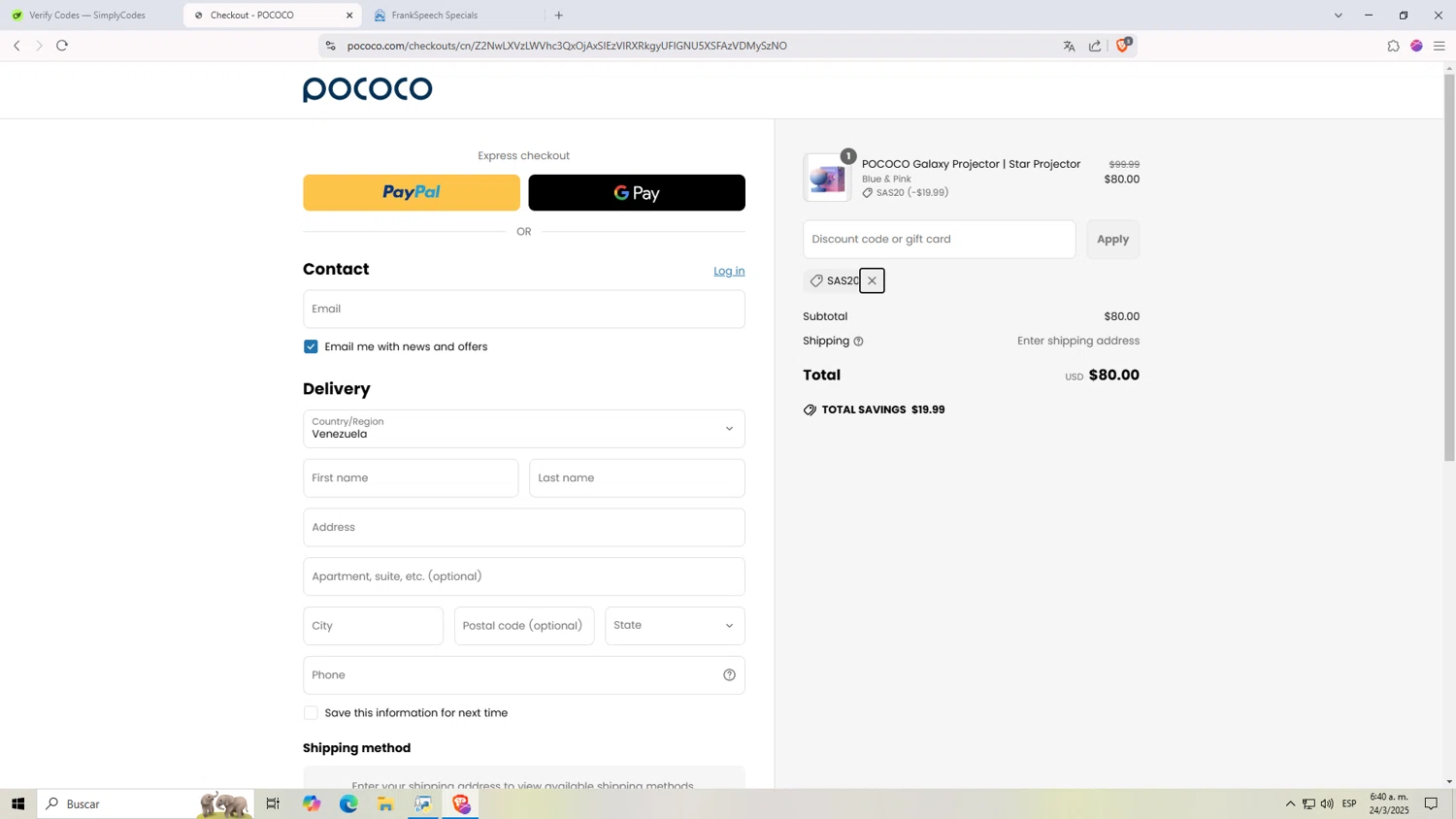
Task: Click the browser address bar URL
Action: (x=567, y=46)
